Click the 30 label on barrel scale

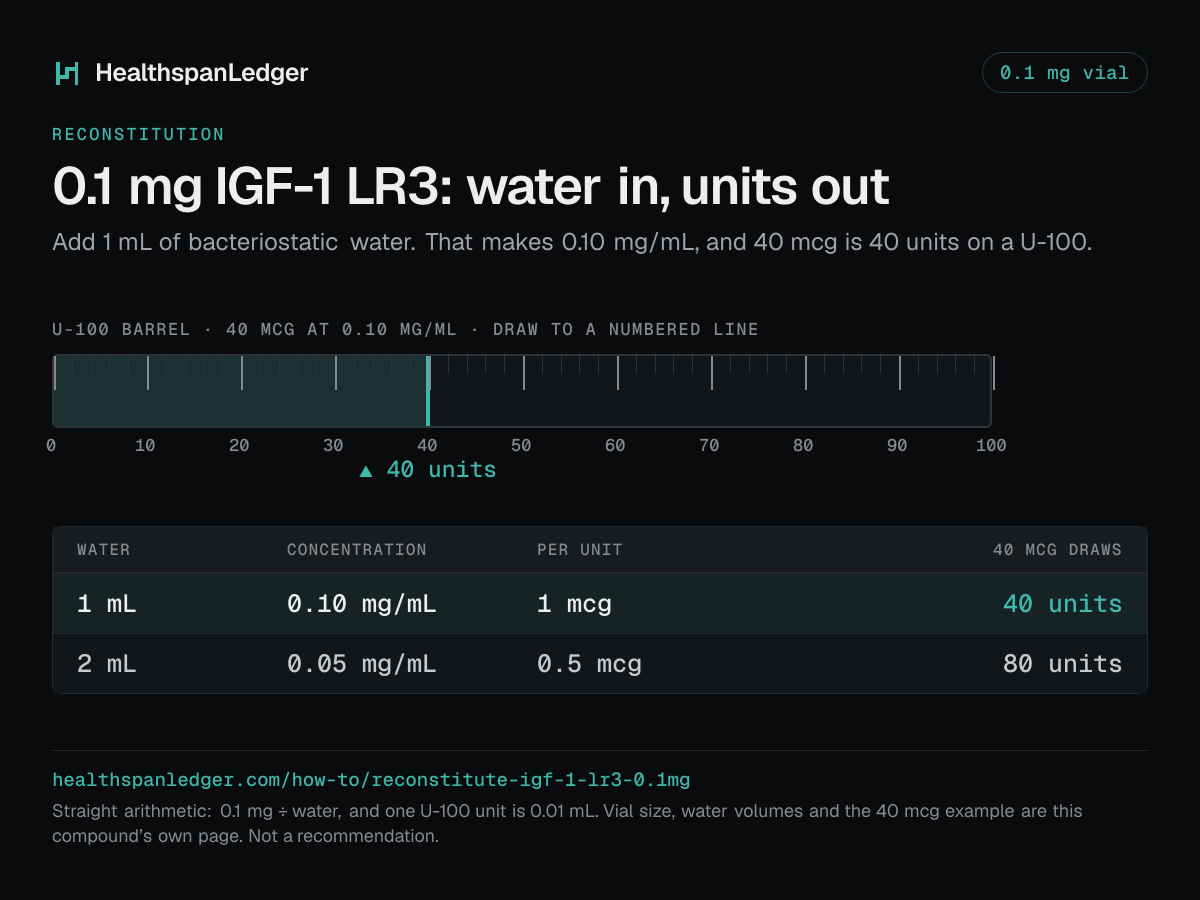(333, 446)
